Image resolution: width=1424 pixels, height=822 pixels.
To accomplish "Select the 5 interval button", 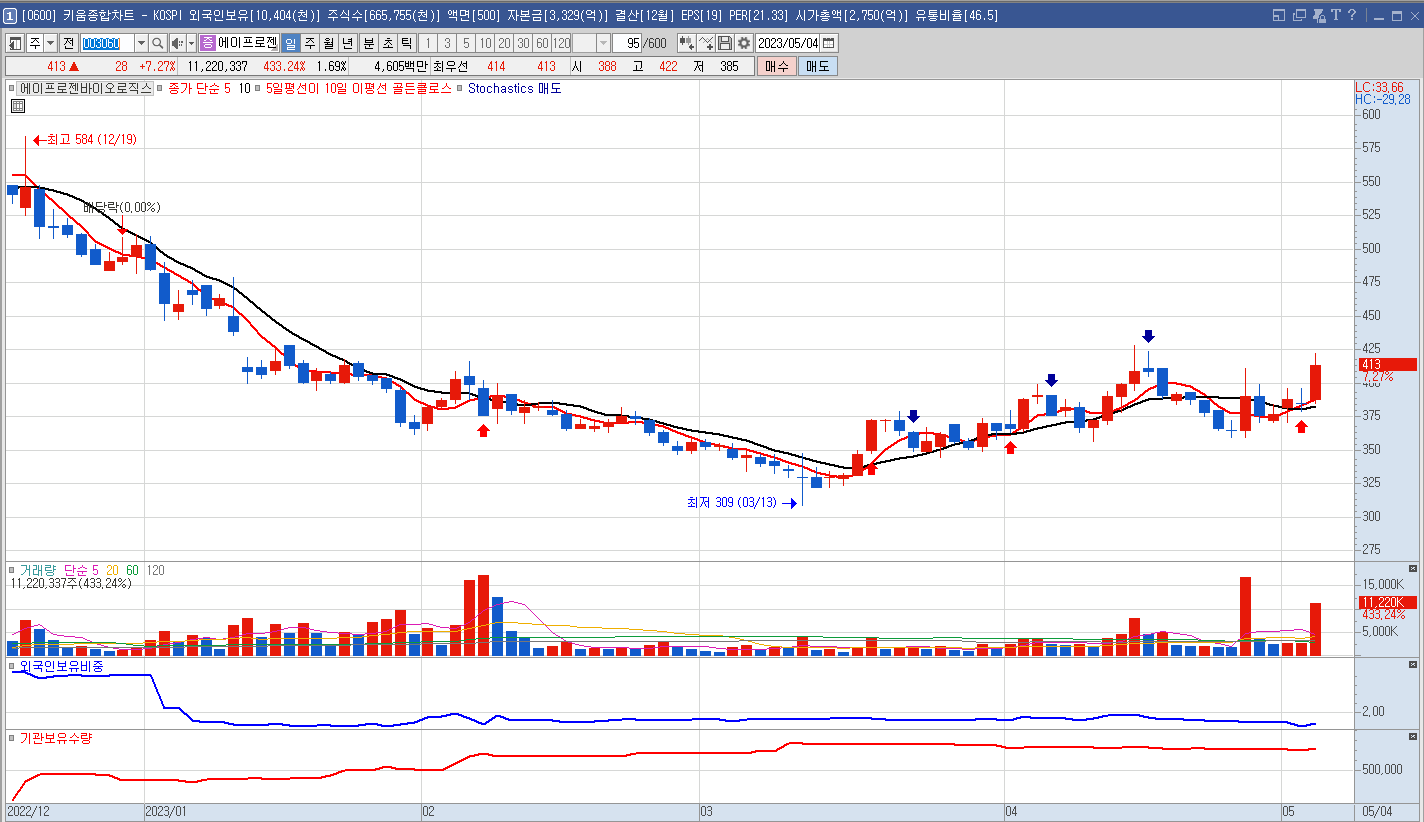I will pyautogui.click(x=466, y=43).
